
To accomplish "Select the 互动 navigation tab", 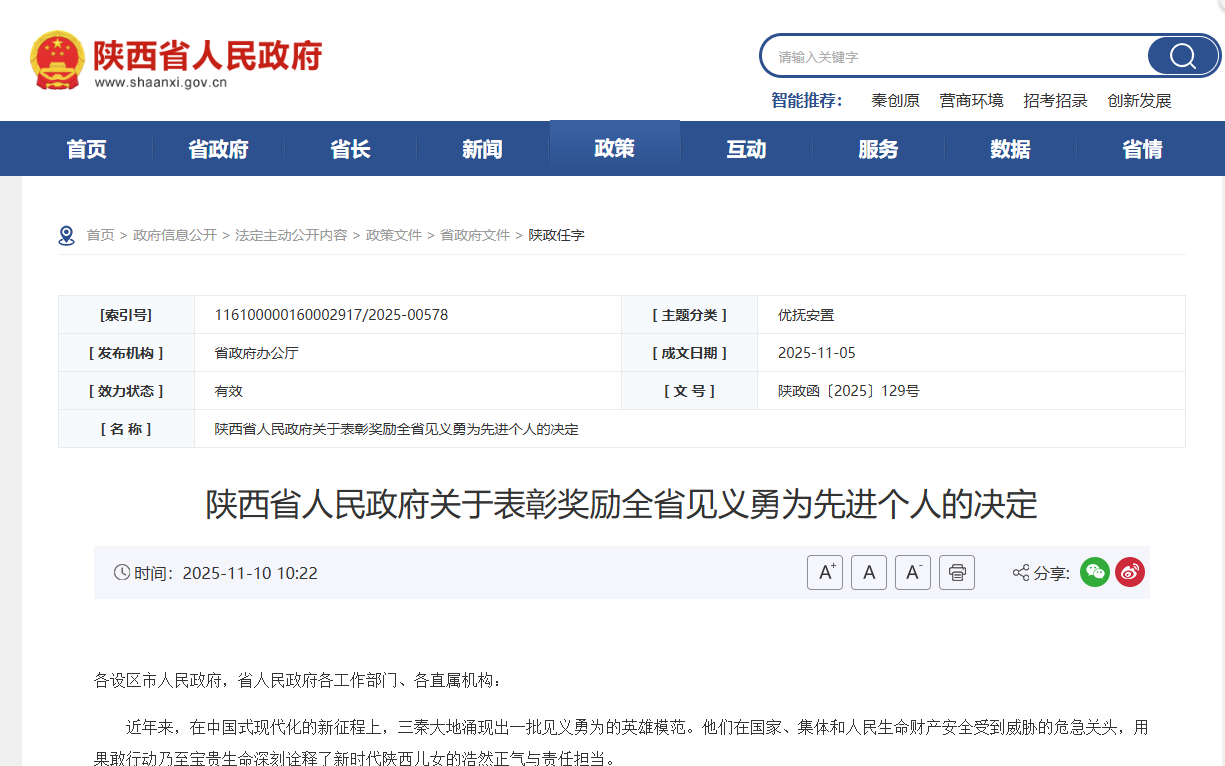I will (746, 149).
